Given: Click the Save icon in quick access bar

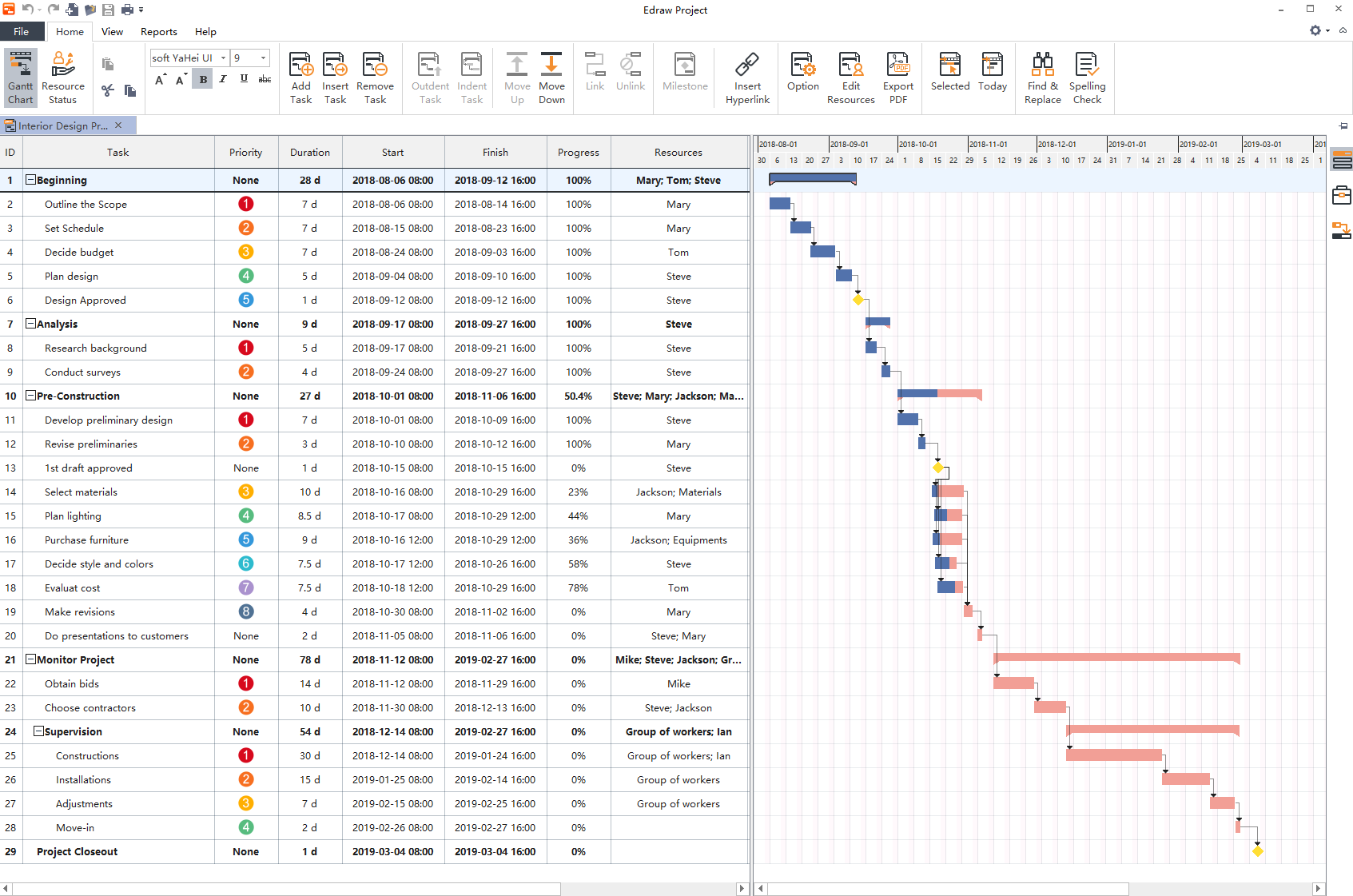Looking at the screenshot, I should pos(108,10).
